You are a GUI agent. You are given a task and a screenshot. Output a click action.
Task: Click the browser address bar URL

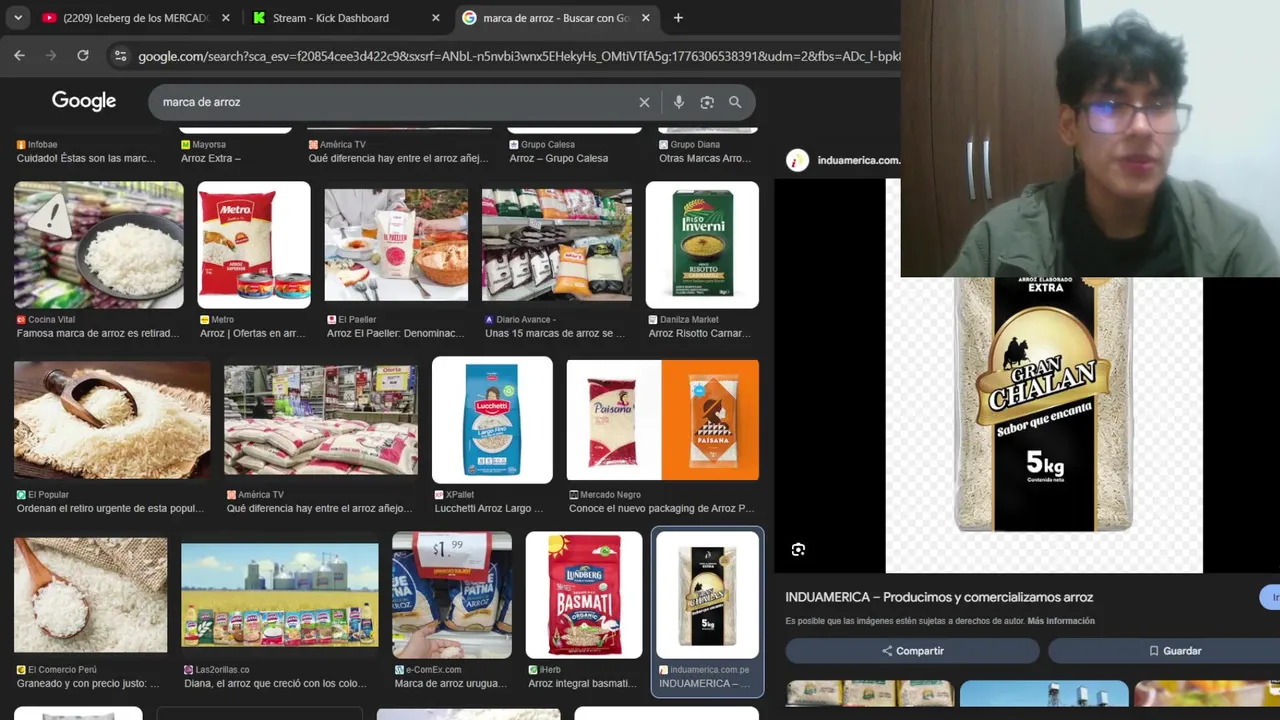point(519,56)
